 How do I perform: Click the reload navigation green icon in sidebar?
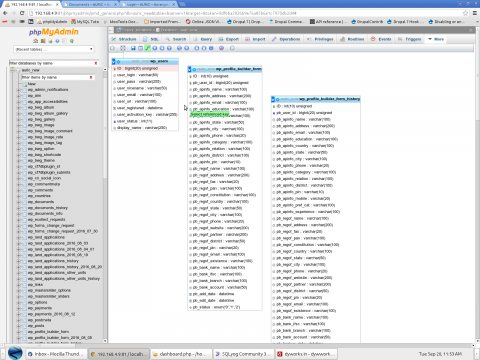72,41
